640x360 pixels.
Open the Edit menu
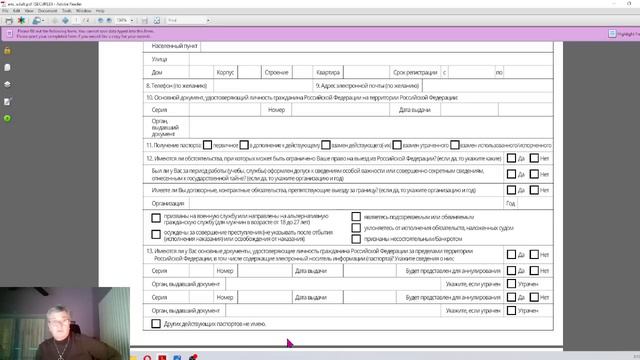click(x=16, y=11)
